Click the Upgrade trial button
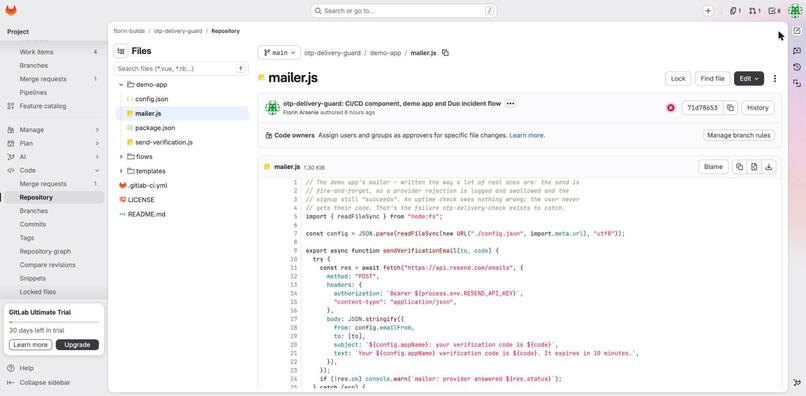Image resolution: width=806 pixels, height=396 pixels. click(x=77, y=345)
